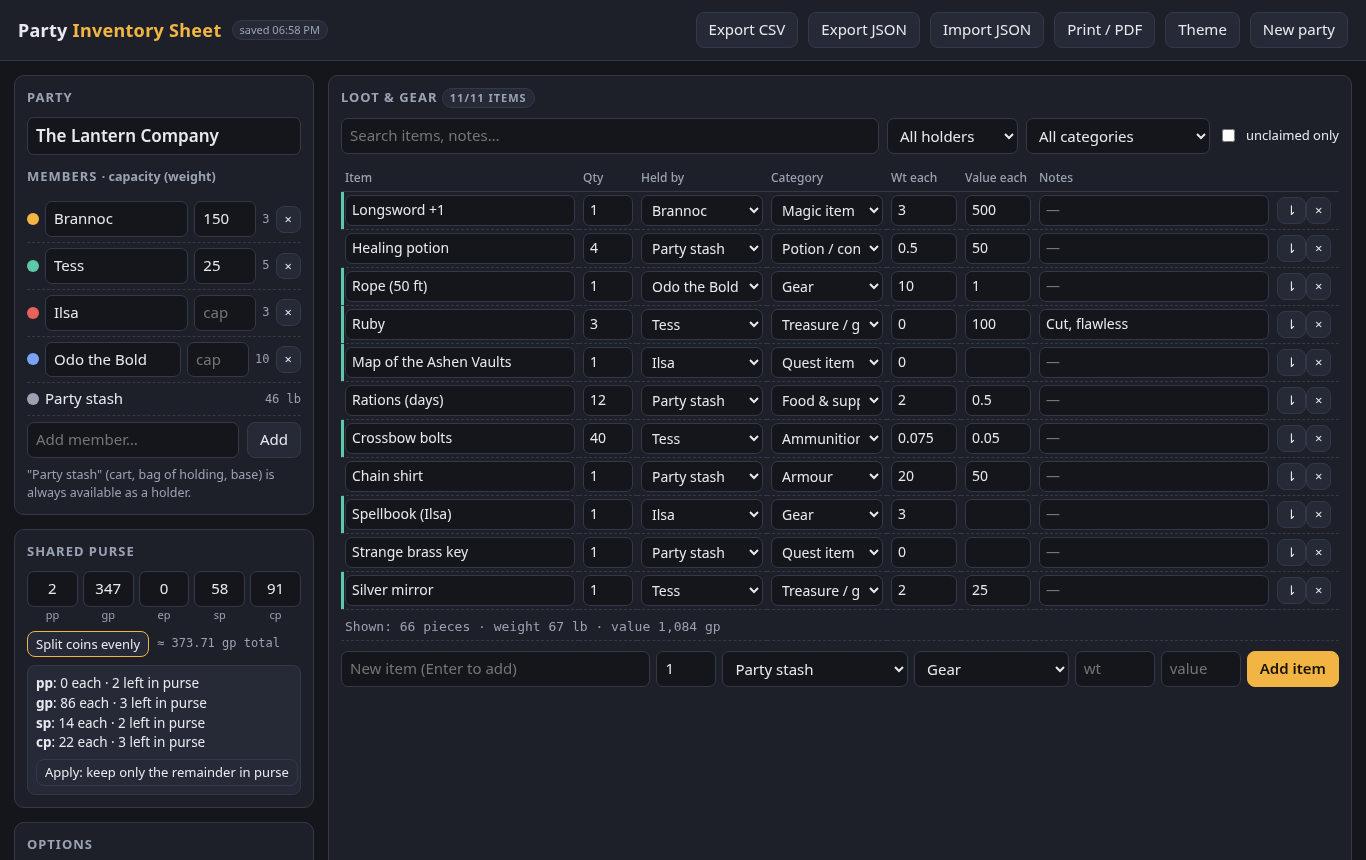Switch the Theme
Screen dimensions: 1366x860
[1202, 30]
